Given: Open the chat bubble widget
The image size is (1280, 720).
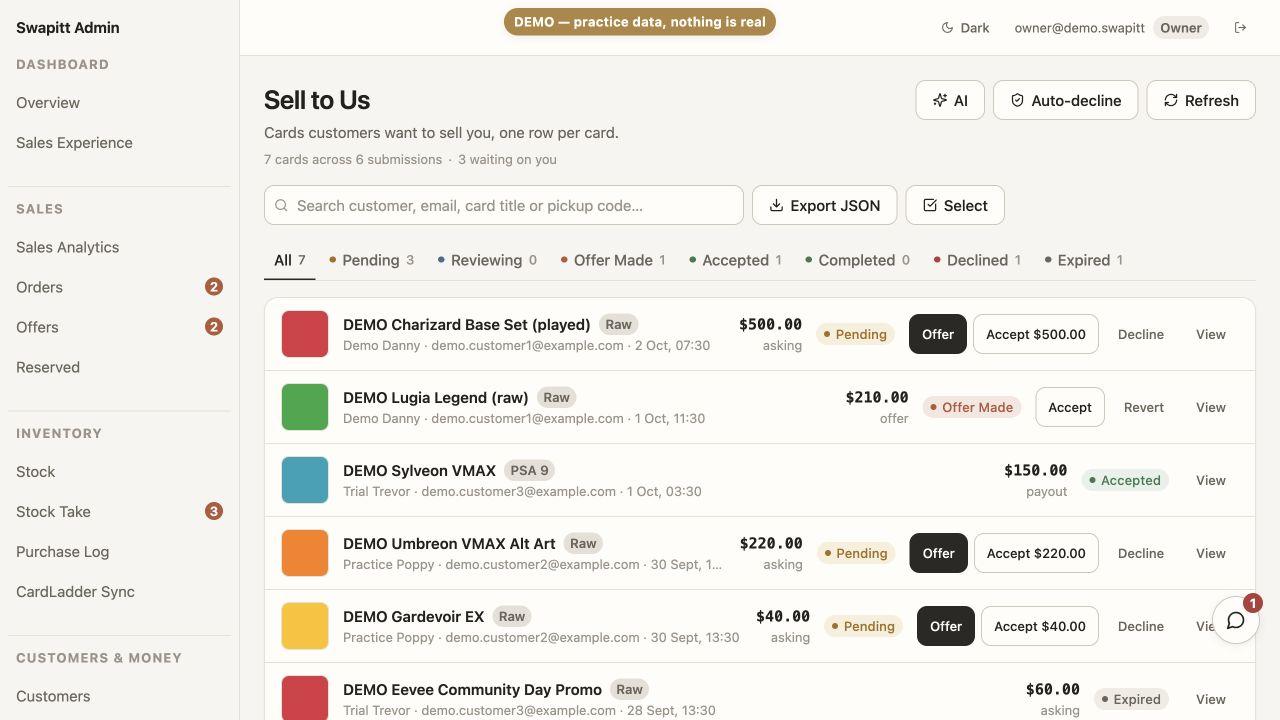Looking at the screenshot, I should tap(1236, 620).
